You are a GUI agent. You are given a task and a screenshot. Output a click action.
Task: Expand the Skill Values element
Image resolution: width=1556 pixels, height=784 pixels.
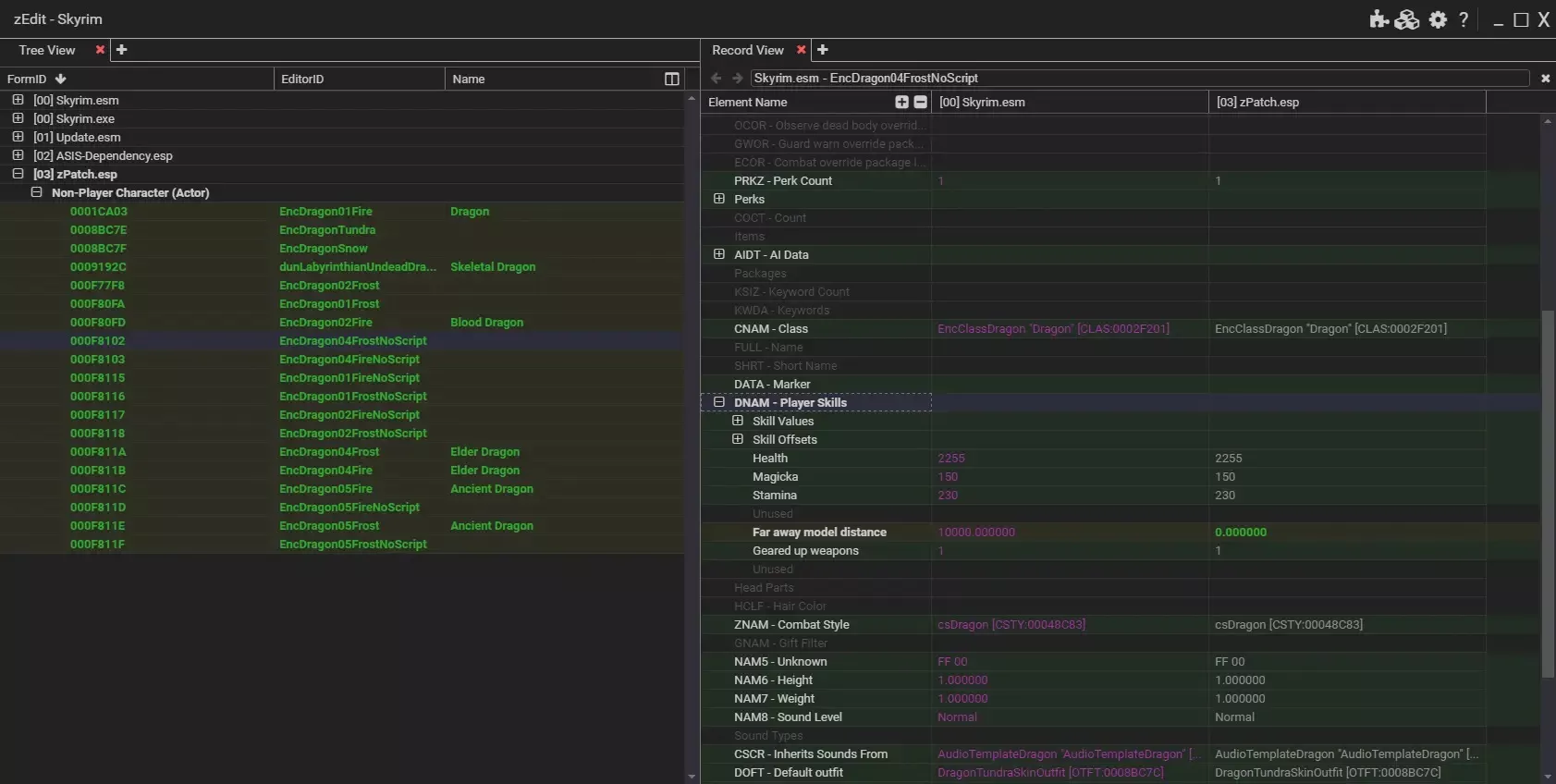[738, 421]
